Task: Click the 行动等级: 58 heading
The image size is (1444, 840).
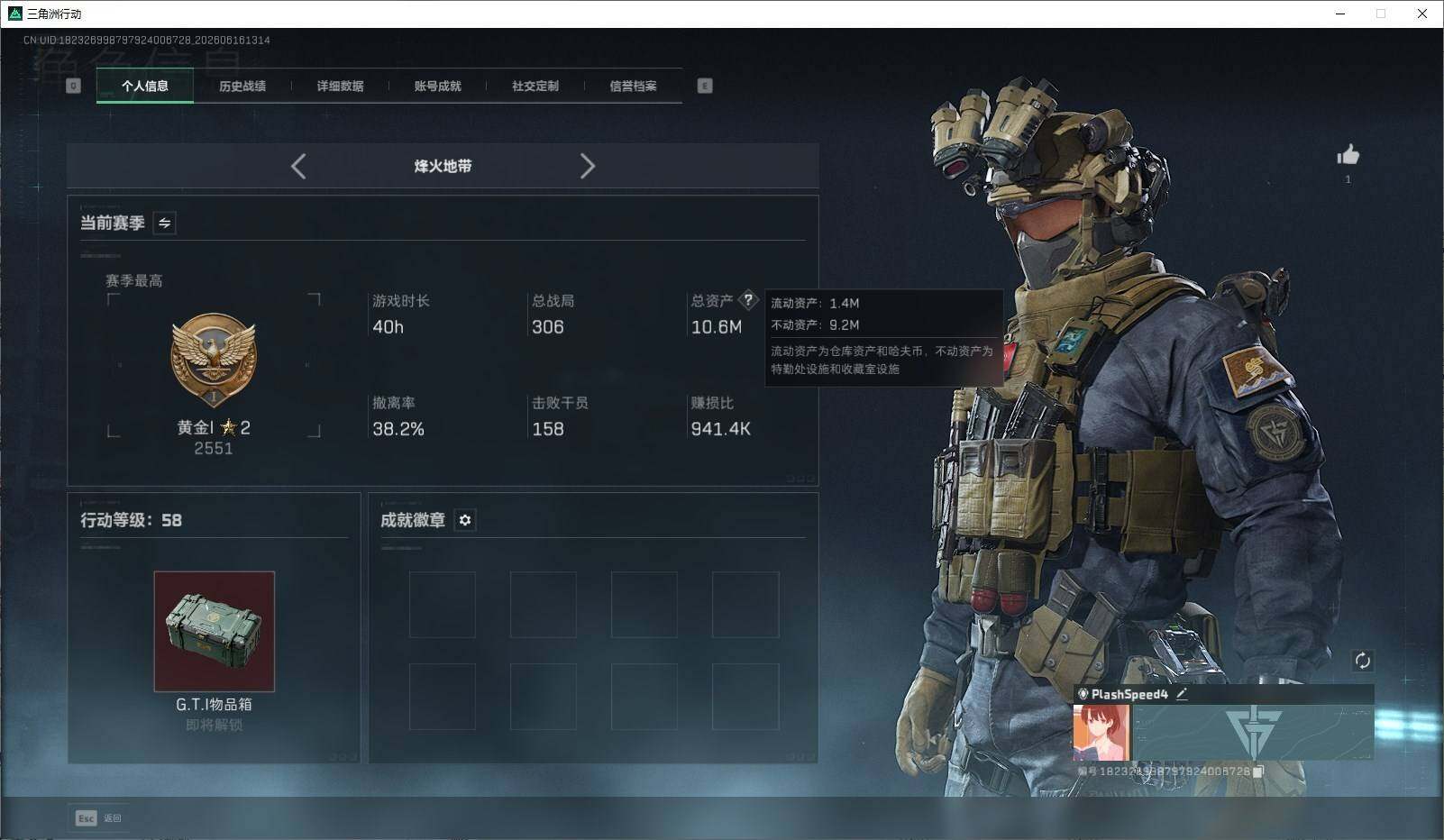Action: 131,520
